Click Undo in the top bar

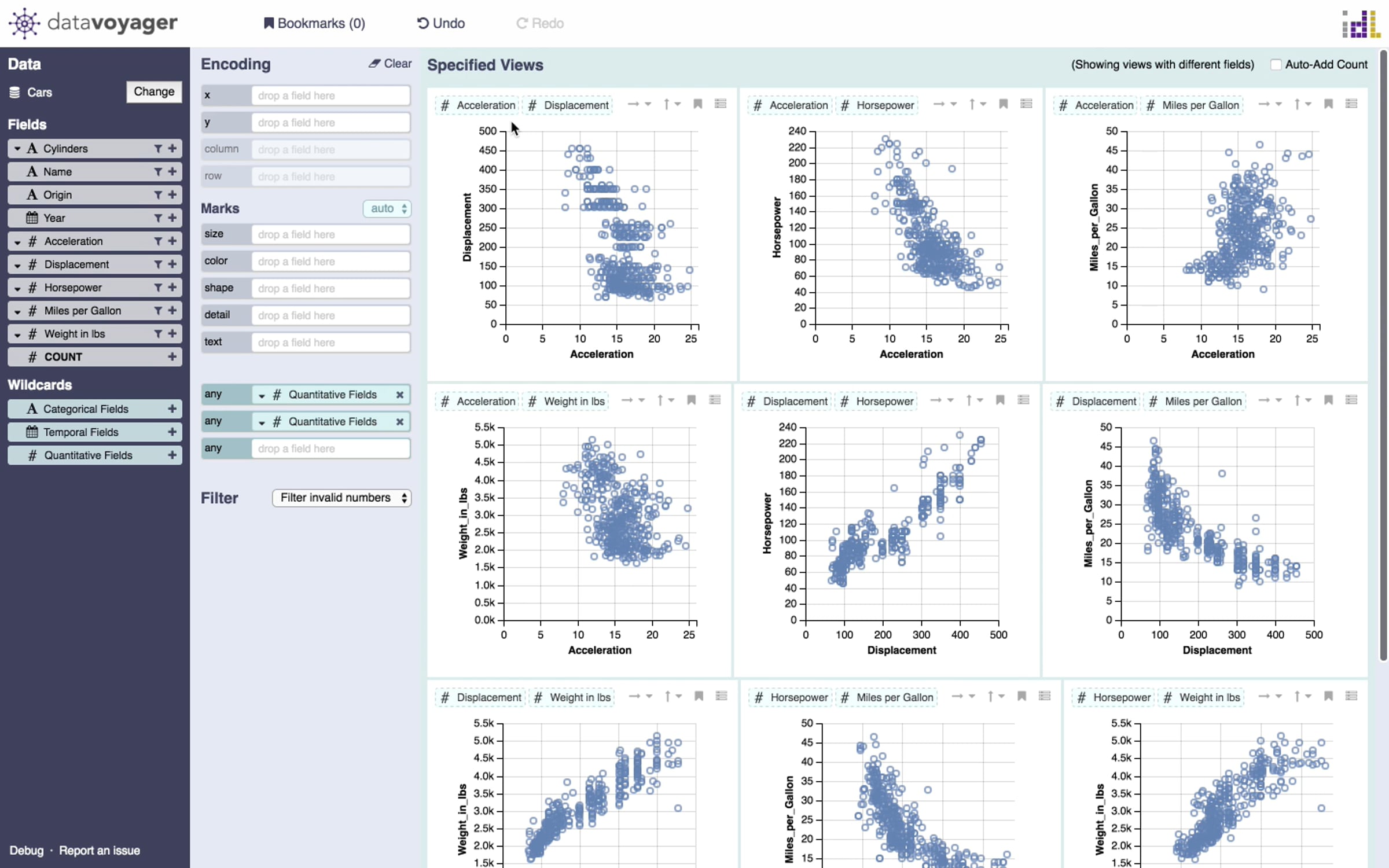pyautogui.click(x=441, y=23)
